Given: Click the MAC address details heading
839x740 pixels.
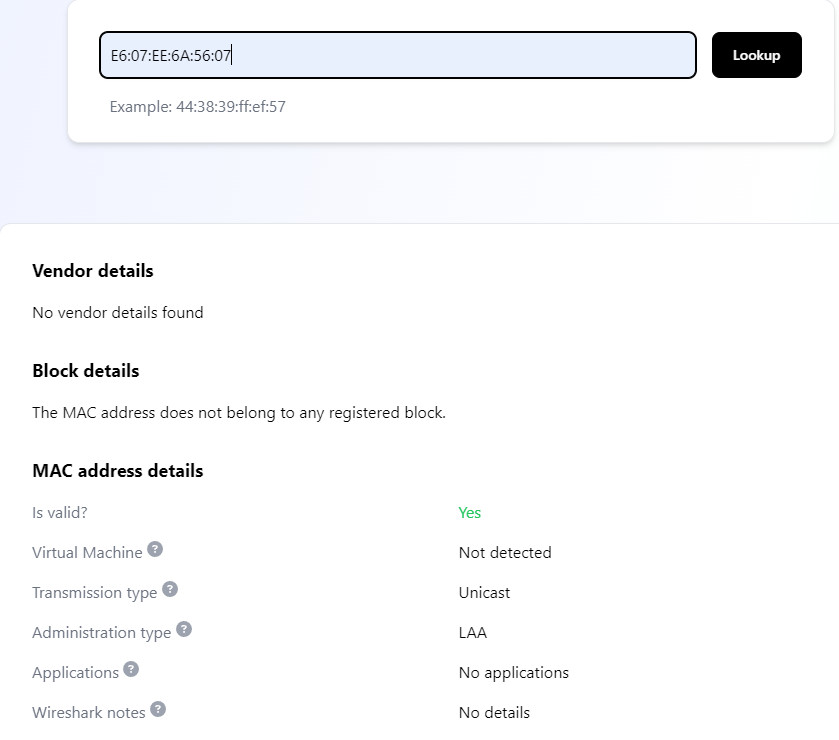Looking at the screenshot, I should pos(118,471).
